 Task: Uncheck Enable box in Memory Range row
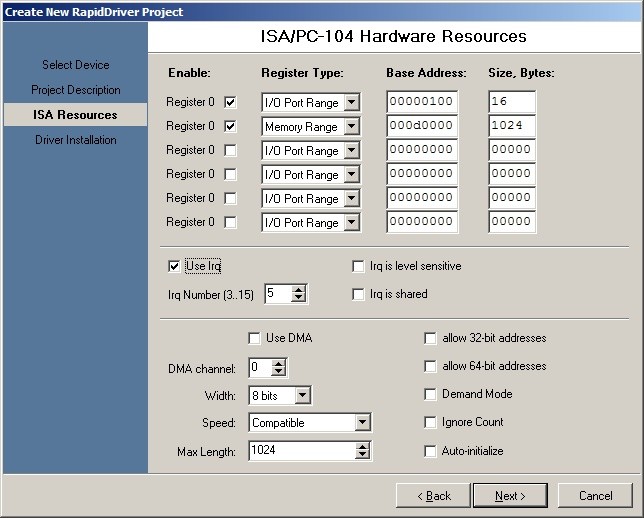230,126
